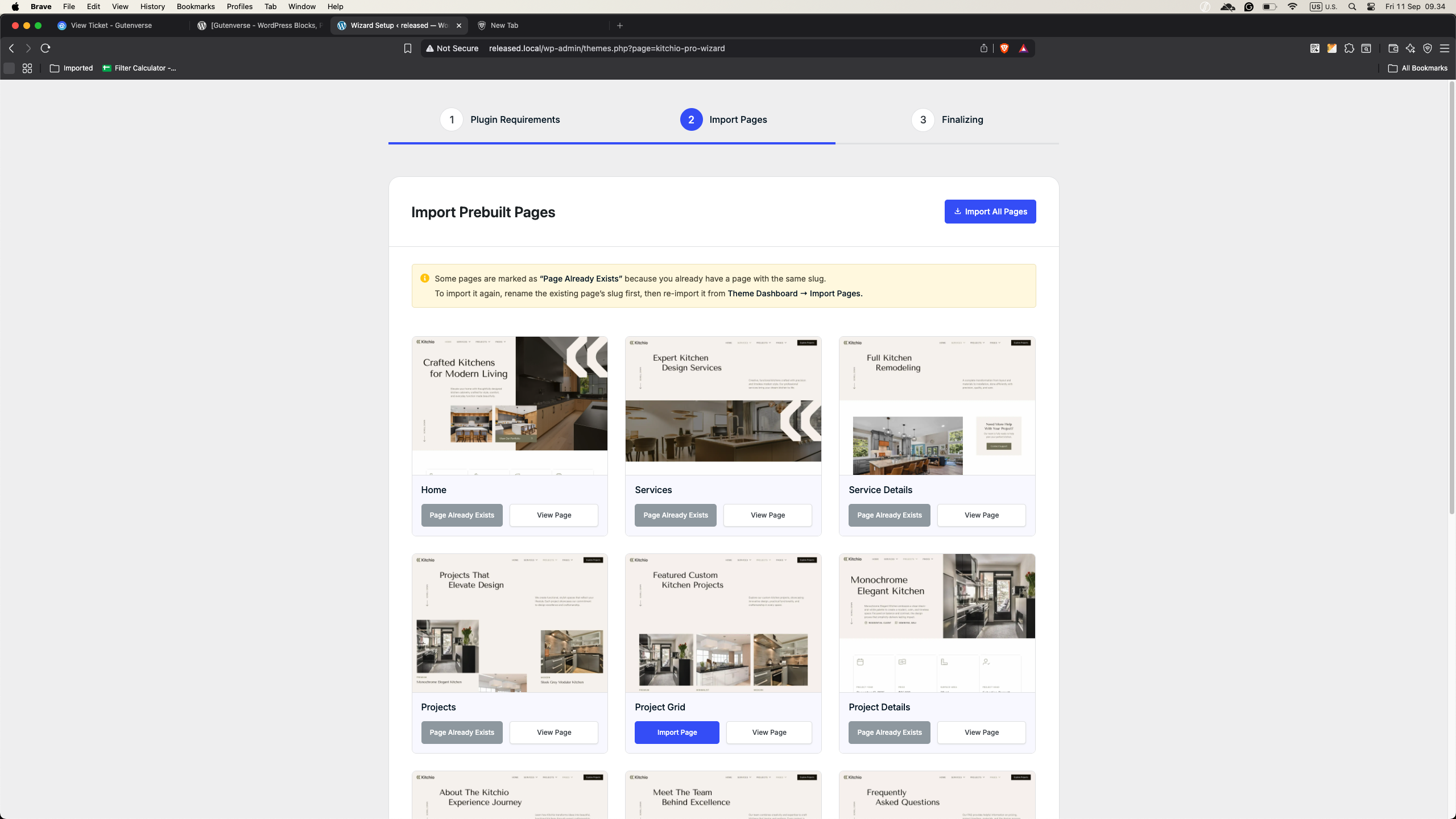Bookmark this page with bookmark icon
Viewport: 1456px width, 819px height.
click(x=407, y=48)
